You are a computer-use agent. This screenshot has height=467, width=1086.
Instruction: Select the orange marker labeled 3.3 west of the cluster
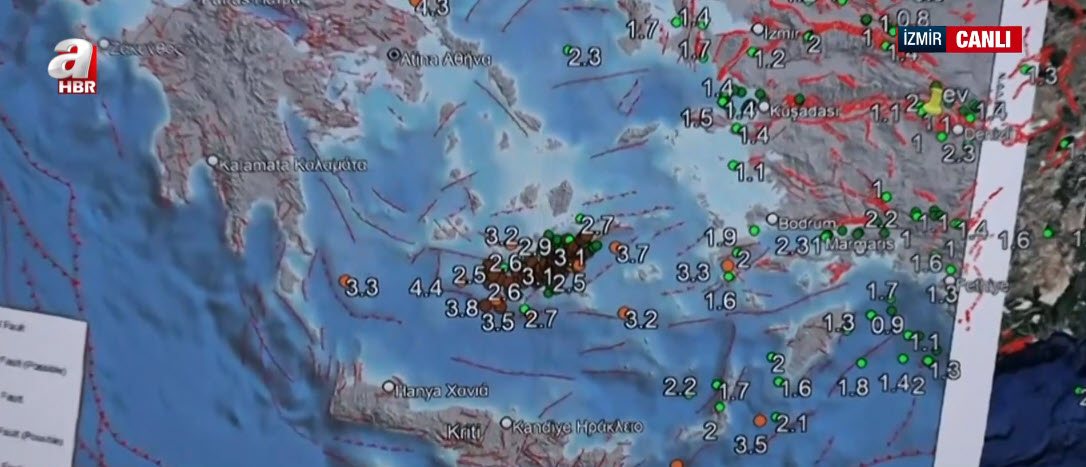[x=343, y=281]
